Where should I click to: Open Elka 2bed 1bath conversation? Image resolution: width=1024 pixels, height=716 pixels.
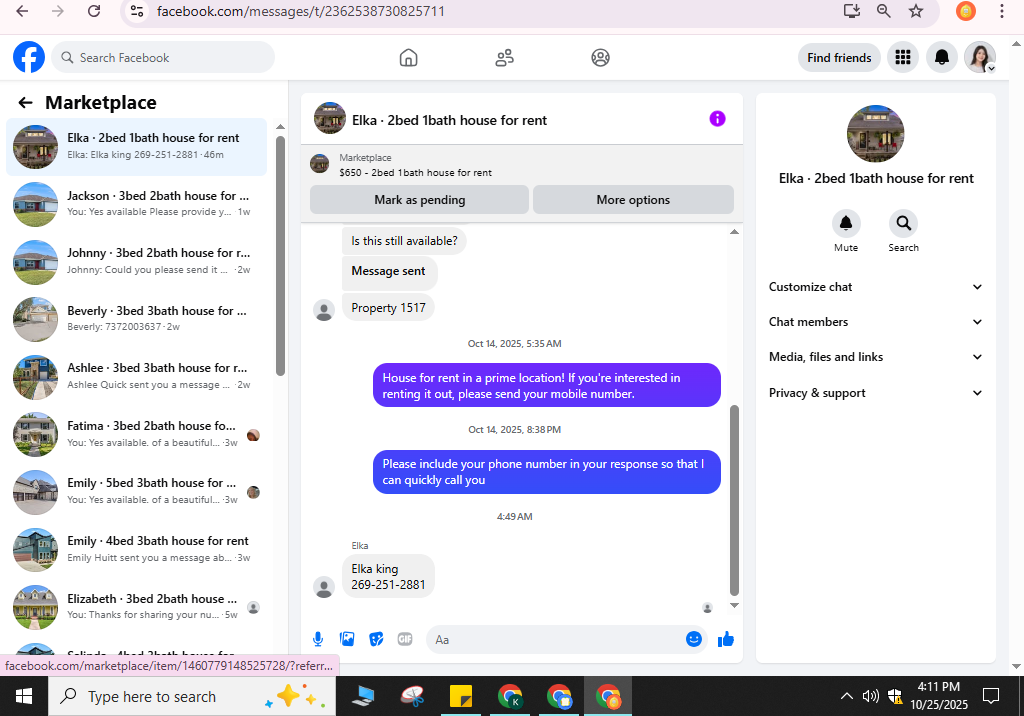[x=136, y=146]
